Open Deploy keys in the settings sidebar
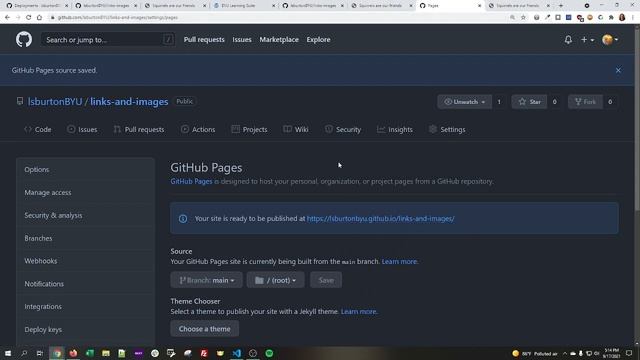Screen dimensions: 640x360 pos(85,329)
